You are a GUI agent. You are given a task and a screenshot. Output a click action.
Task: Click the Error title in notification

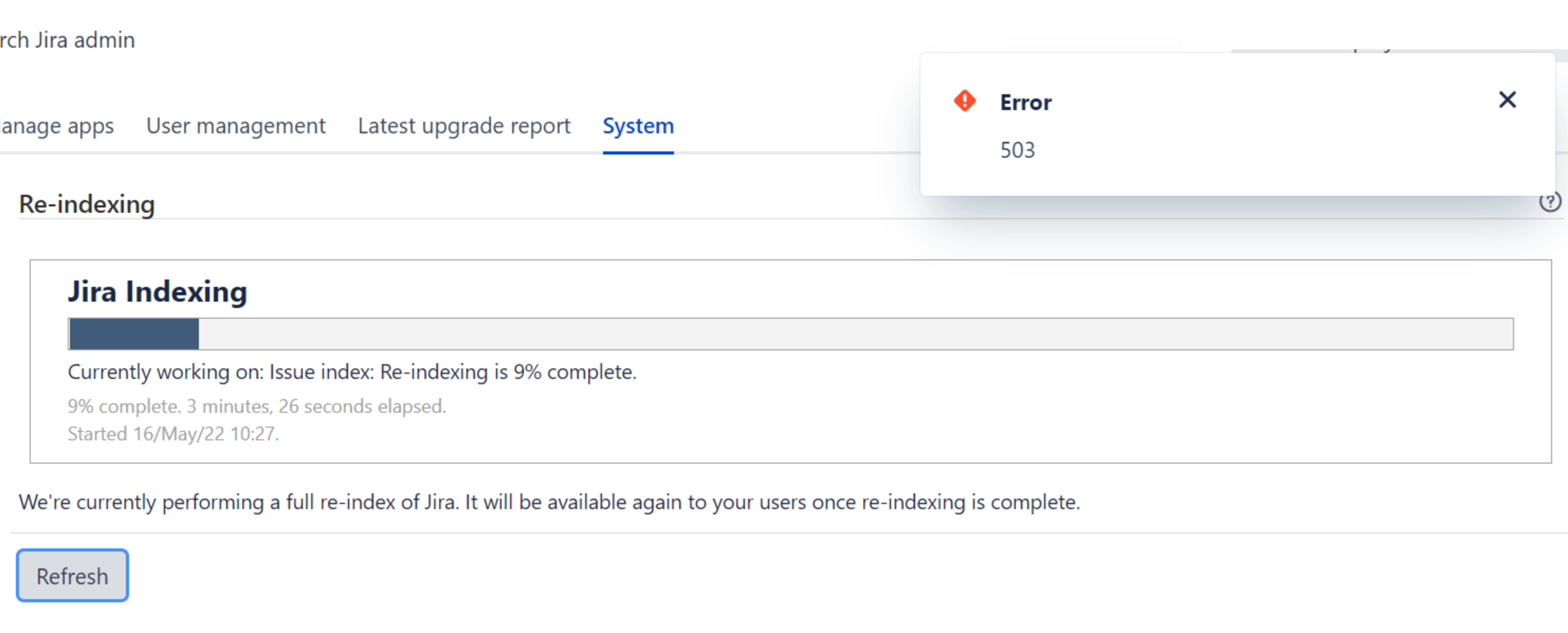coord(1026,102)
